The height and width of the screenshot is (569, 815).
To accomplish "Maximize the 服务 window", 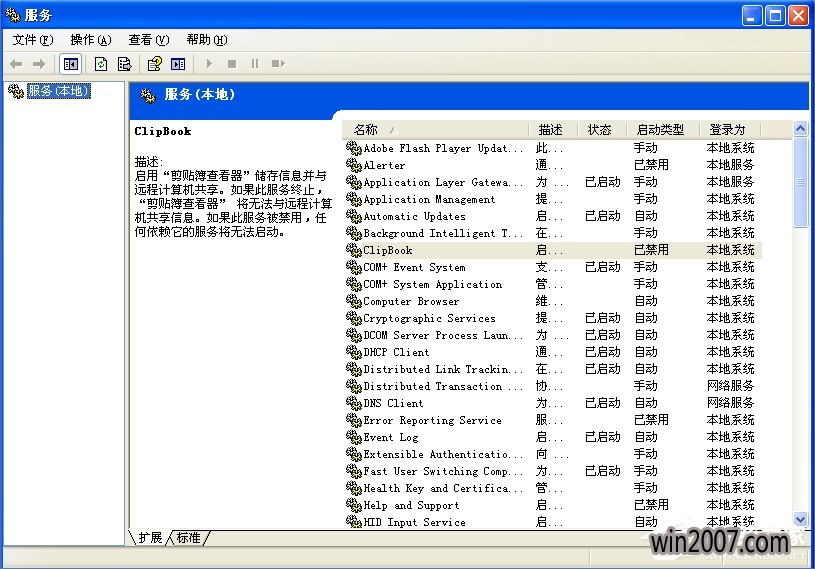I will [775, 16].
